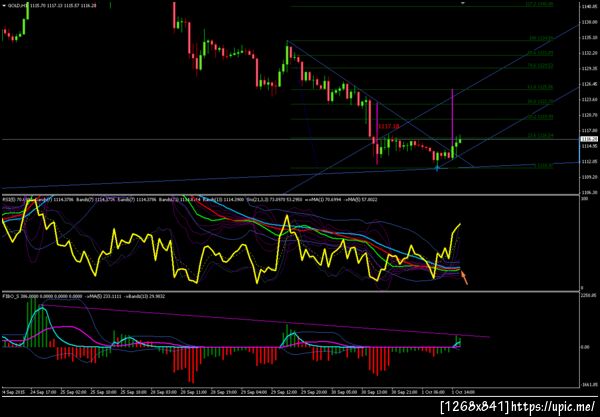Viewport: 600px width, 417px height.
Task: Click the '28 Sep 11:00' time label
Action: pyautogui.click(x=194, y=393)
